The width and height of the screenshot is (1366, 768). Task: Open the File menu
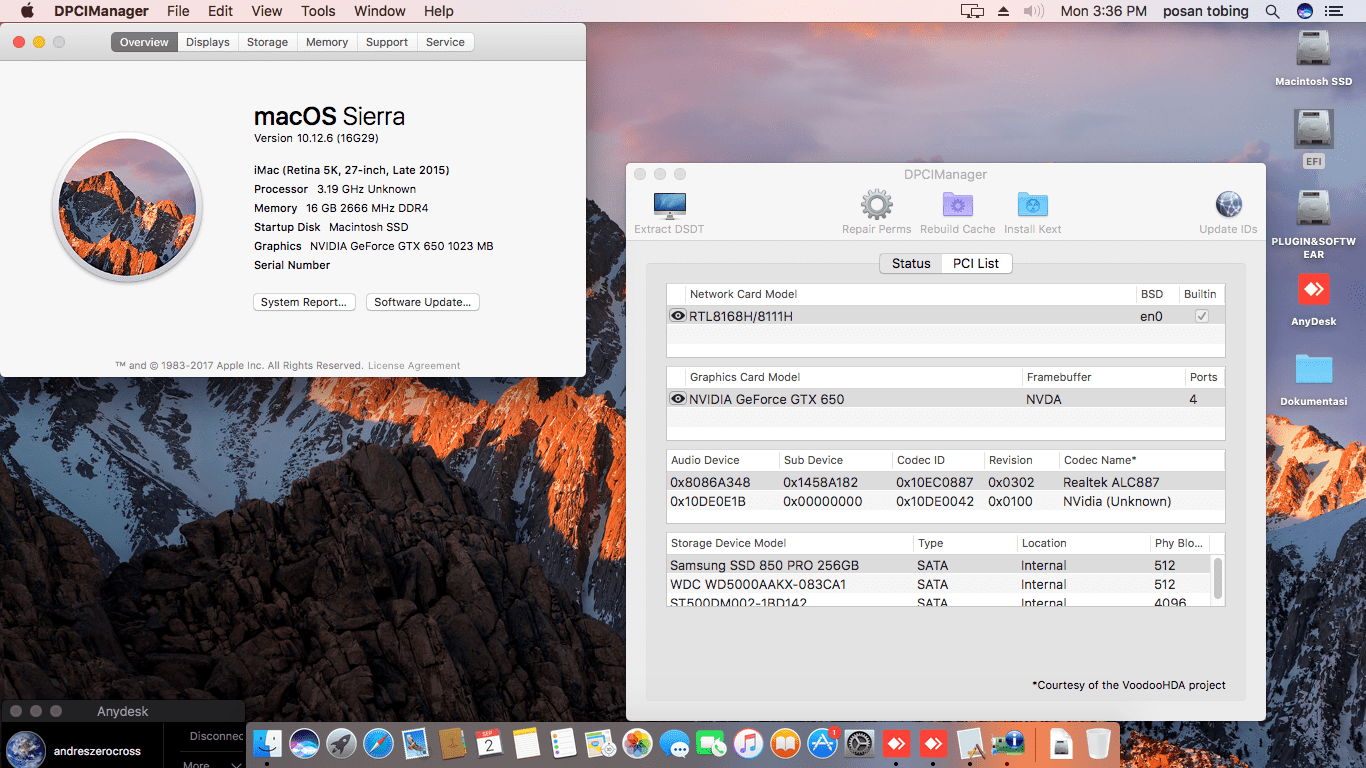178,11
